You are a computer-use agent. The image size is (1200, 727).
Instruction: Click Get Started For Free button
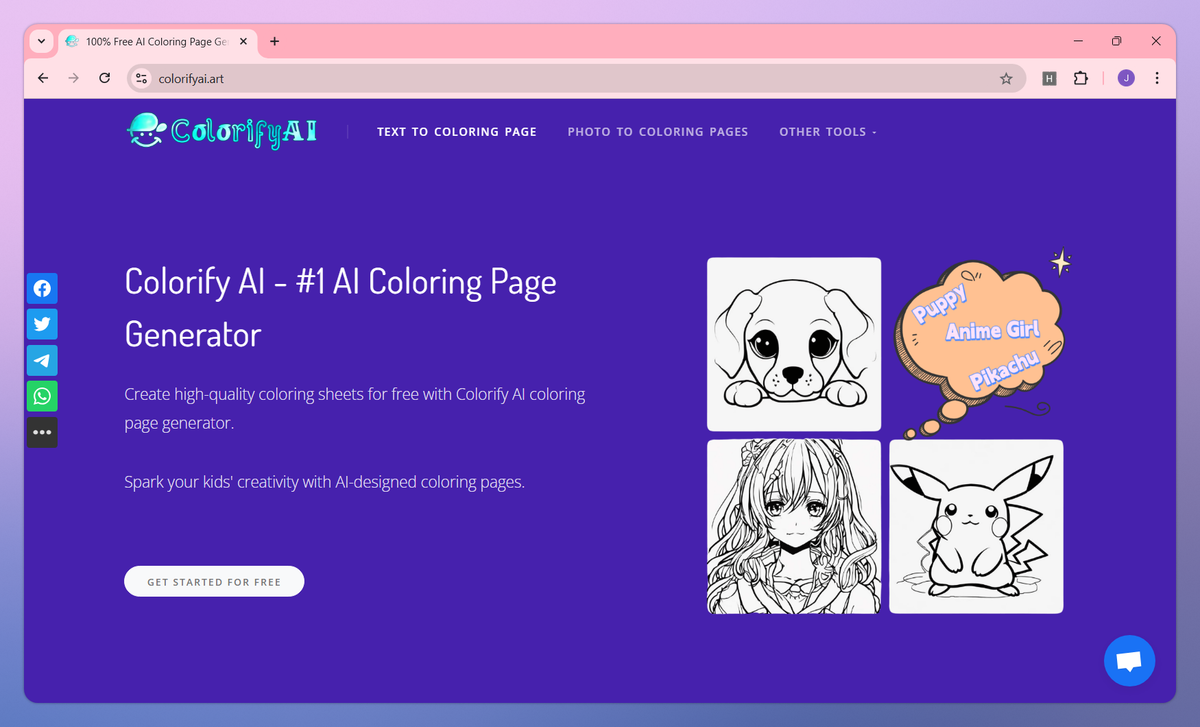tap(214, 581)
